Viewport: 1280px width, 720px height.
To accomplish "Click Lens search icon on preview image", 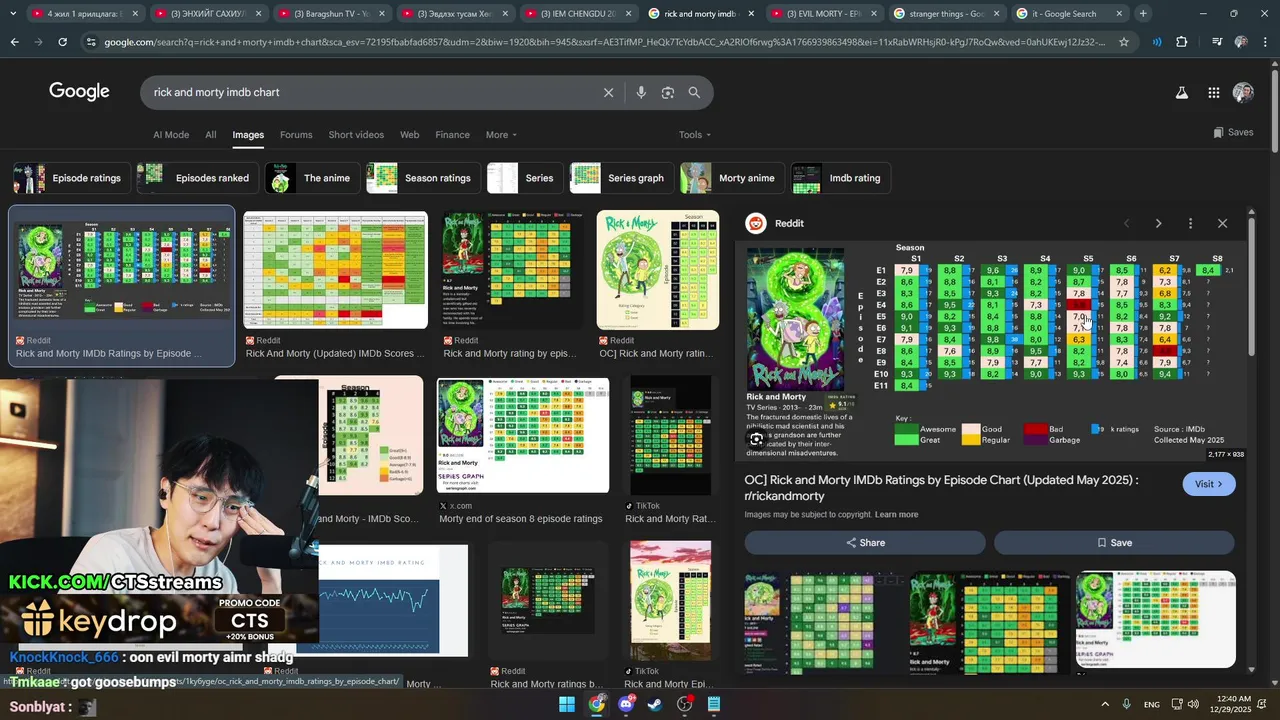I will [757, 438].
